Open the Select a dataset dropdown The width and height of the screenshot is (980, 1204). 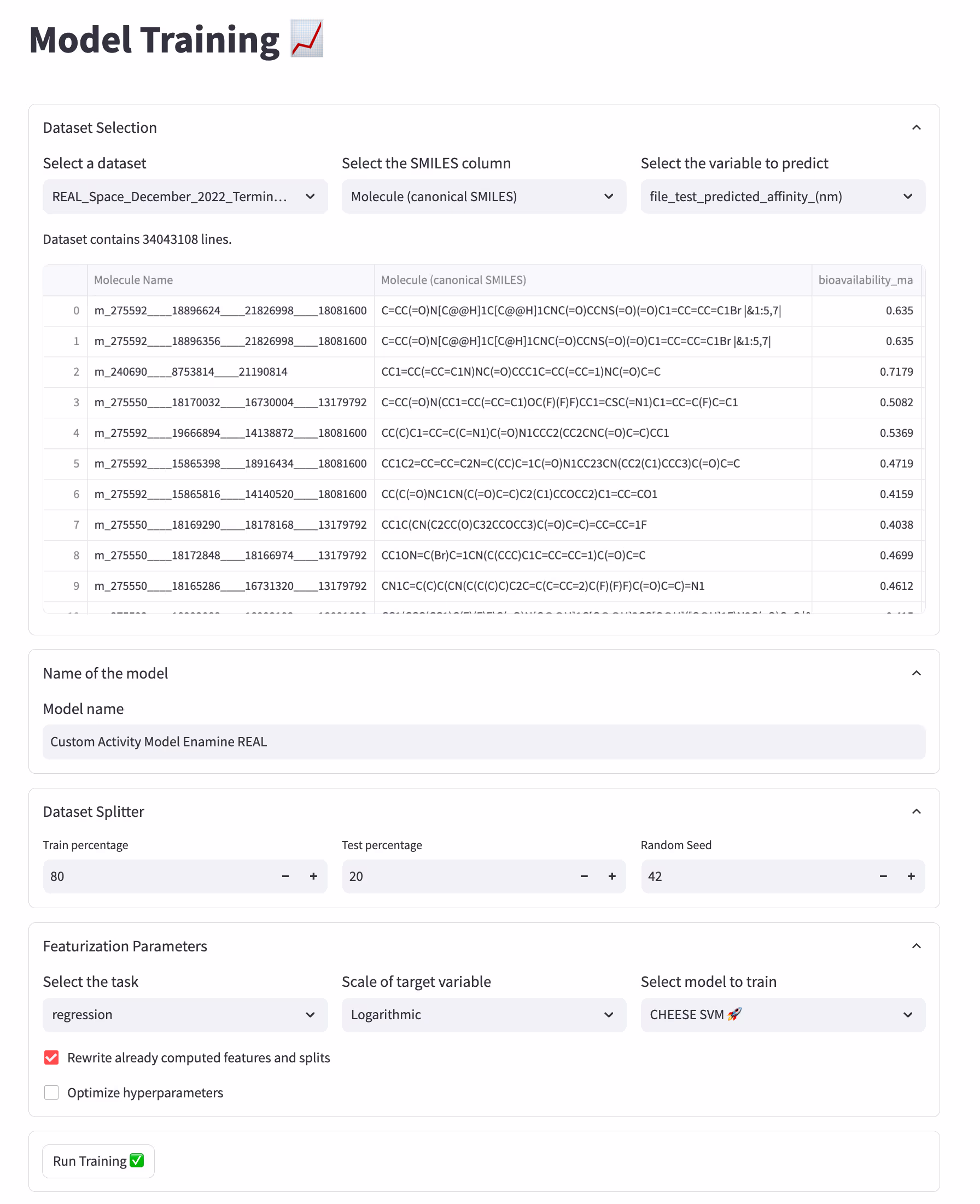pos(185,196)
